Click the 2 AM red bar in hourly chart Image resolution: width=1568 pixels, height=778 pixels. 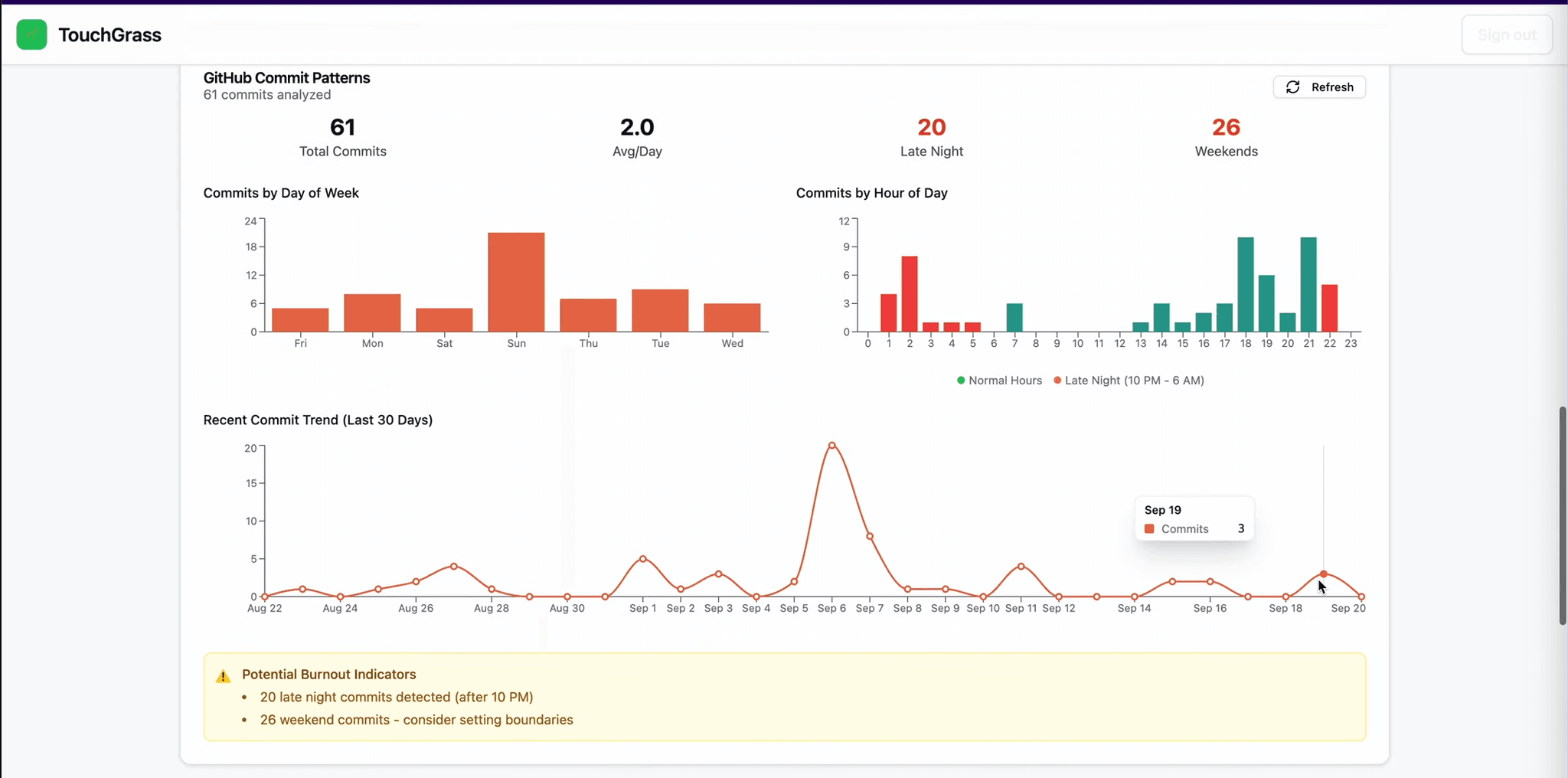910,293
